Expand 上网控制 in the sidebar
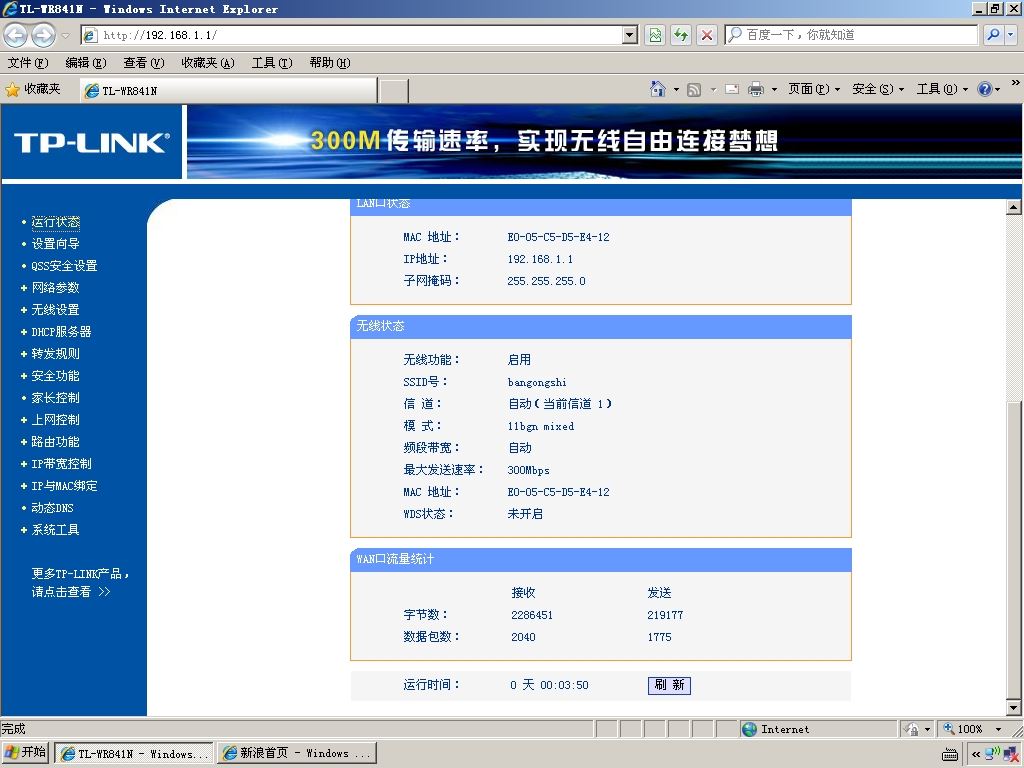This screenshot has height=768, width=1024. coord(56,420)
